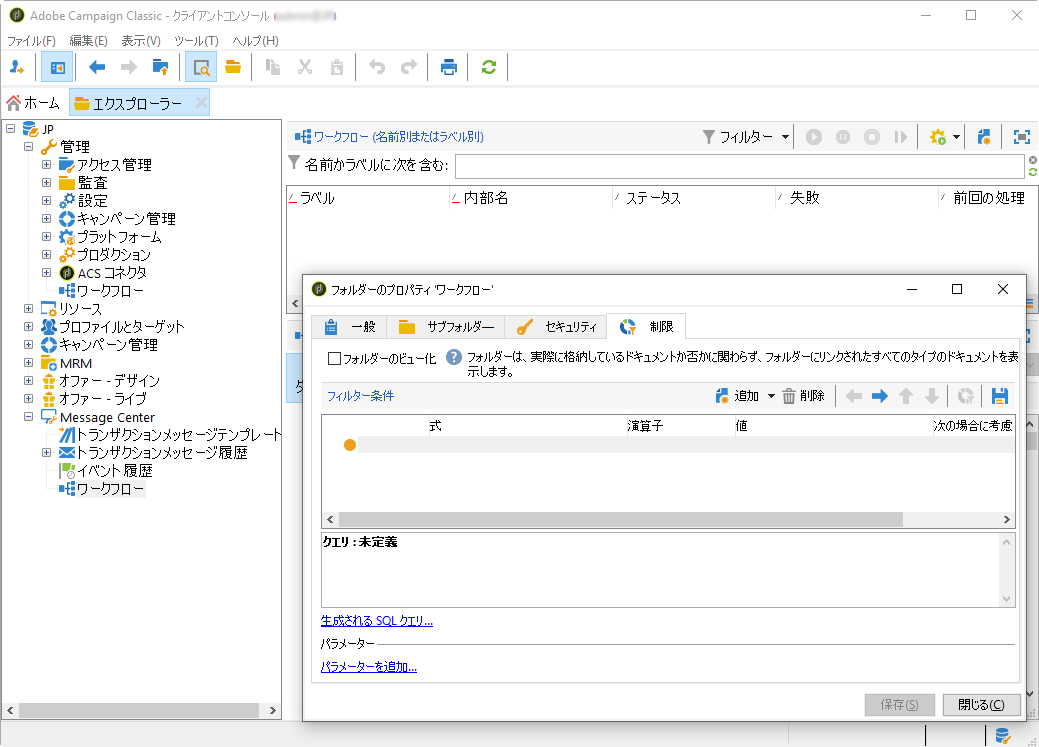Click the paste clipboard icon in toolbar
The height and width of the screenshot is (747, 1039).
pos(337,67)
